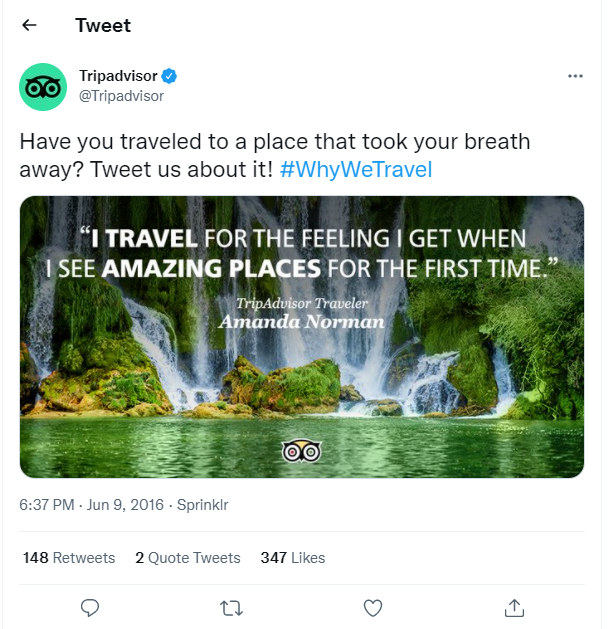Click the Sprinklr source label

[202, 505]
